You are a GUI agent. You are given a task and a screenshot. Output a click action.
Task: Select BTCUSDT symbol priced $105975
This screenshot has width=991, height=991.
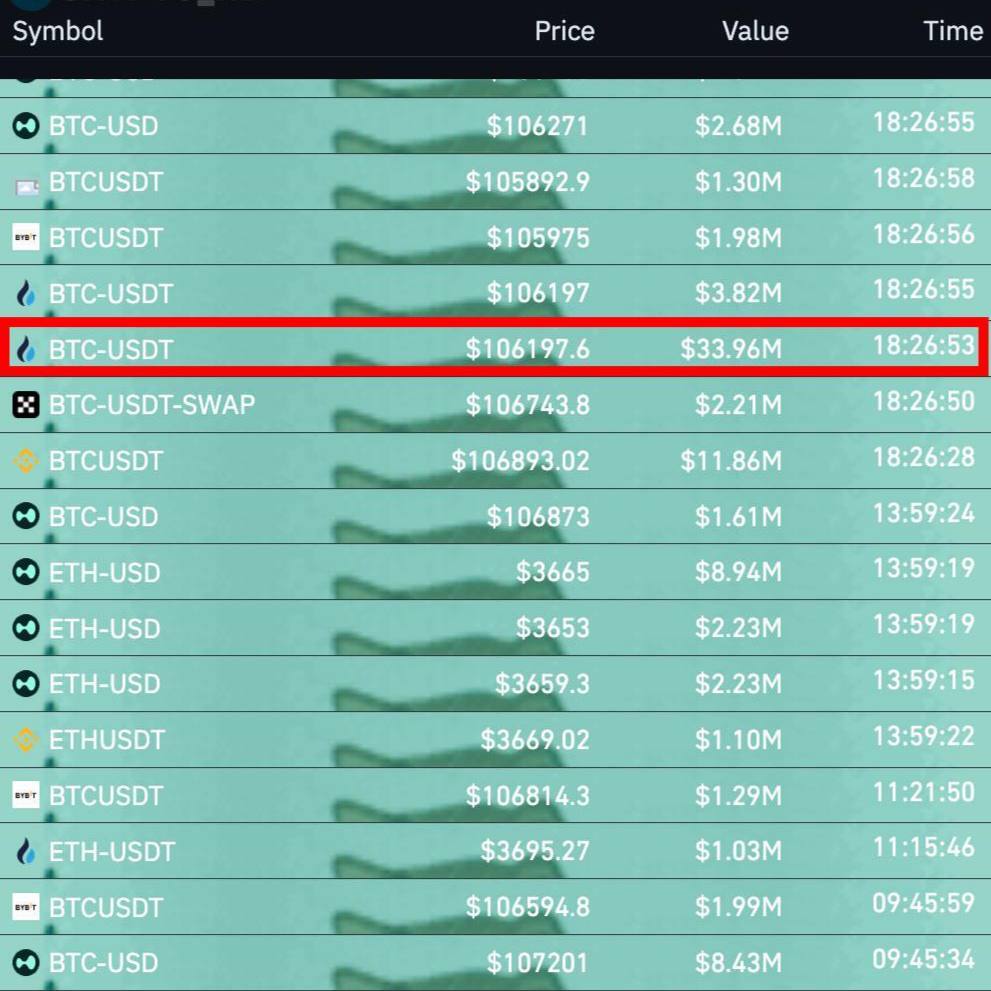(106, 238)
